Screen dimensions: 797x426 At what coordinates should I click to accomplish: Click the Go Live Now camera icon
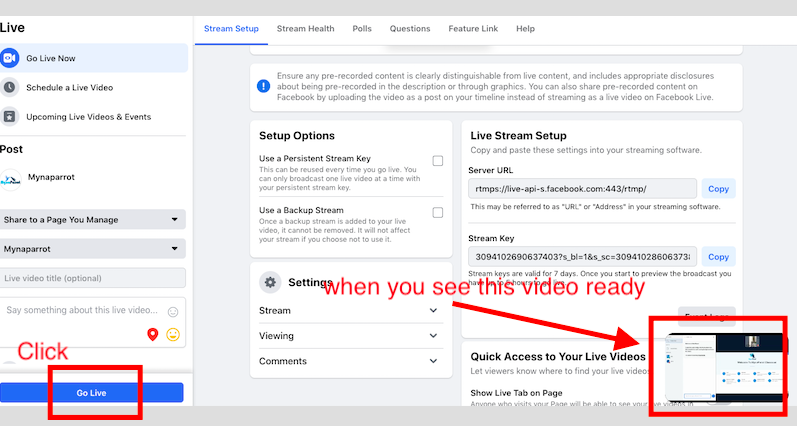coord(9,58)
